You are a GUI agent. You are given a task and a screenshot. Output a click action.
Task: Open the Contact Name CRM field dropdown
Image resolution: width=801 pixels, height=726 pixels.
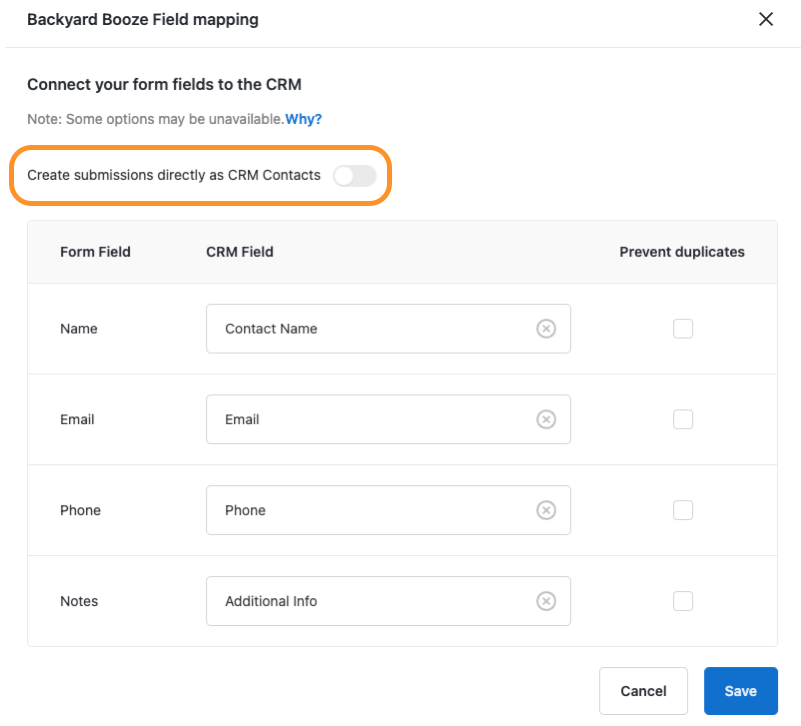tap(370, 329)
